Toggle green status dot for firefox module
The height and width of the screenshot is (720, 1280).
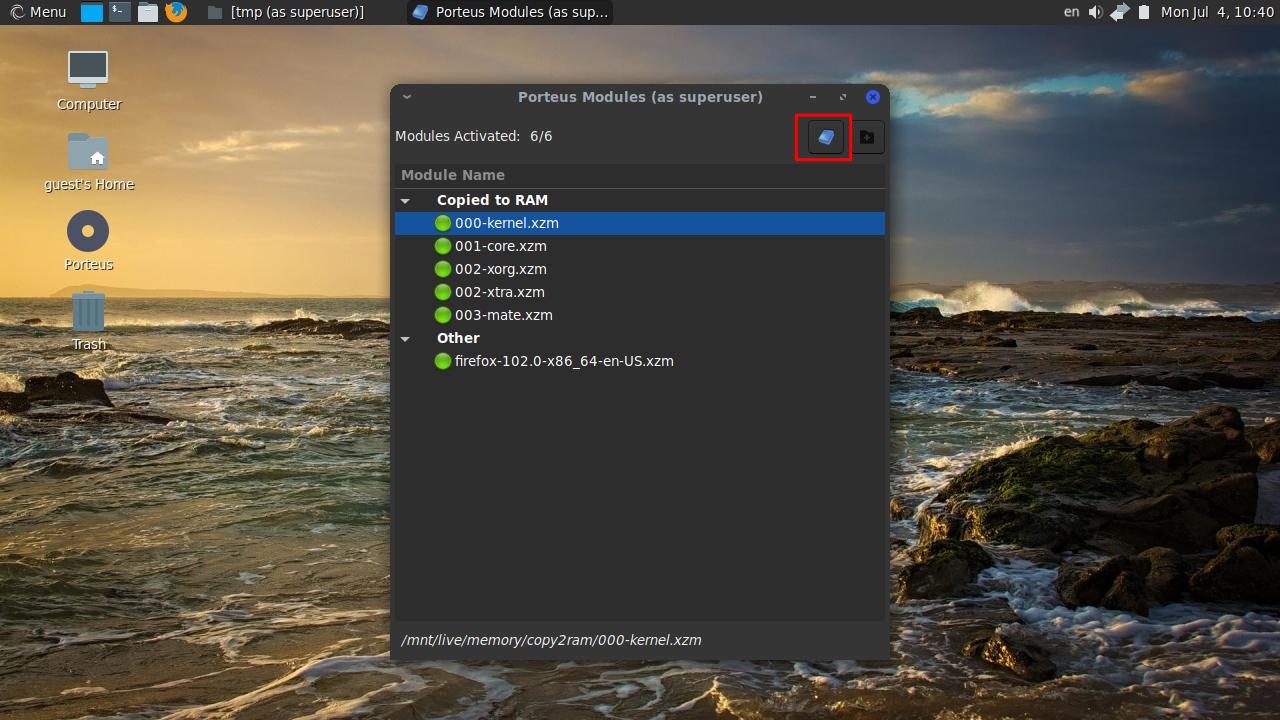click(443, 361)
